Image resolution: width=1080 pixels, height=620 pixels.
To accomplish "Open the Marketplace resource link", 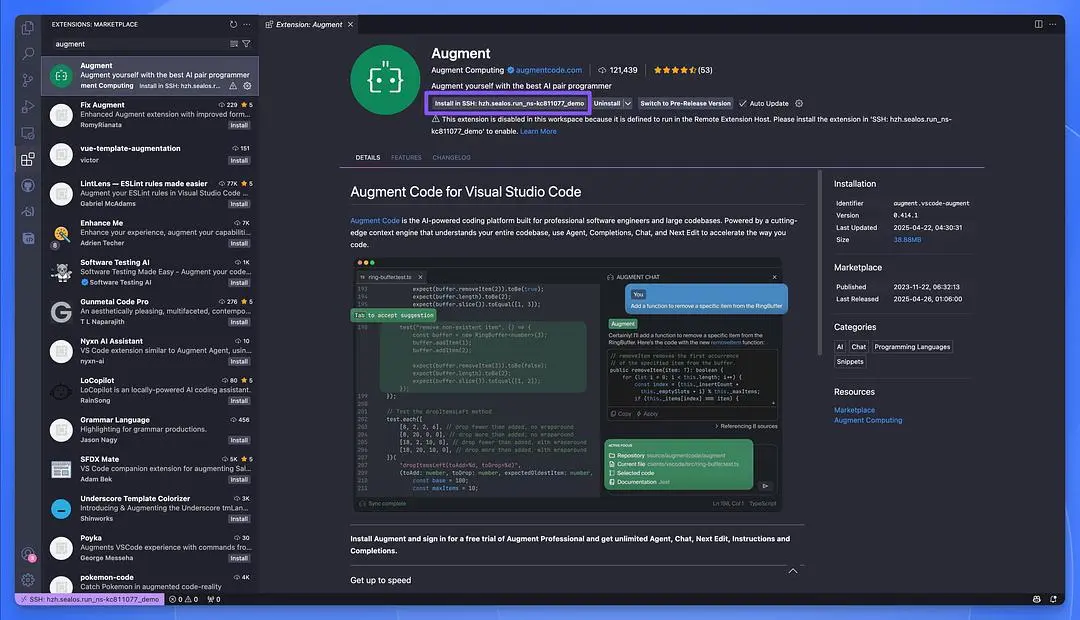I will point(854,410).
